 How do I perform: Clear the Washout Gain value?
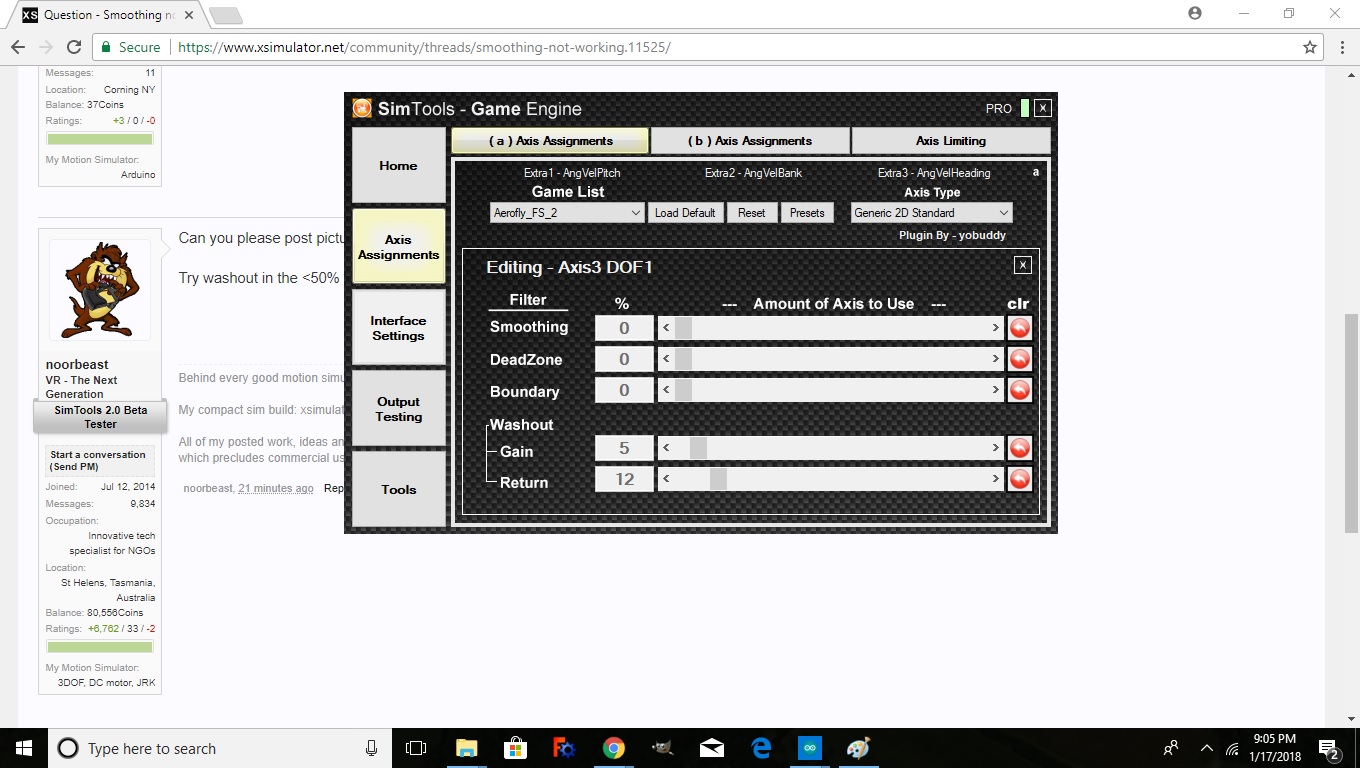click(1019, 448)
